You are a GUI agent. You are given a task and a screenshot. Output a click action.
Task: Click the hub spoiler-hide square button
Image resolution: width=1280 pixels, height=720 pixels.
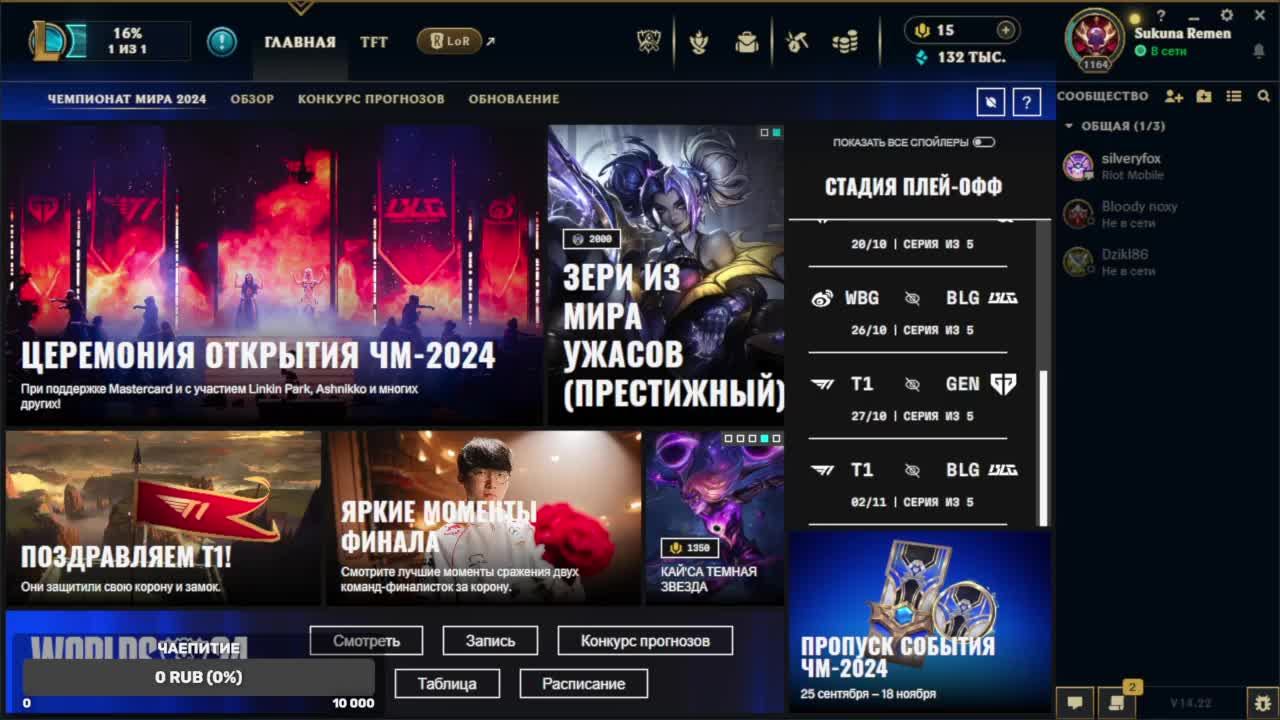(x=990, y=102)
